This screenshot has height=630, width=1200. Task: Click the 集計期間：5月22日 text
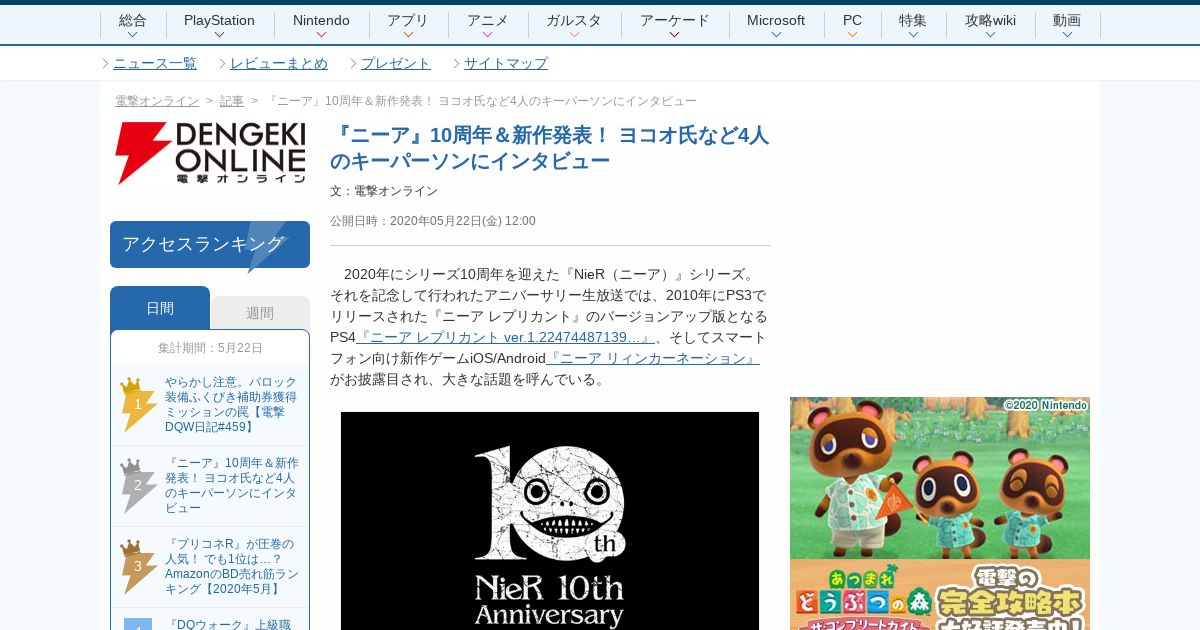210,348
